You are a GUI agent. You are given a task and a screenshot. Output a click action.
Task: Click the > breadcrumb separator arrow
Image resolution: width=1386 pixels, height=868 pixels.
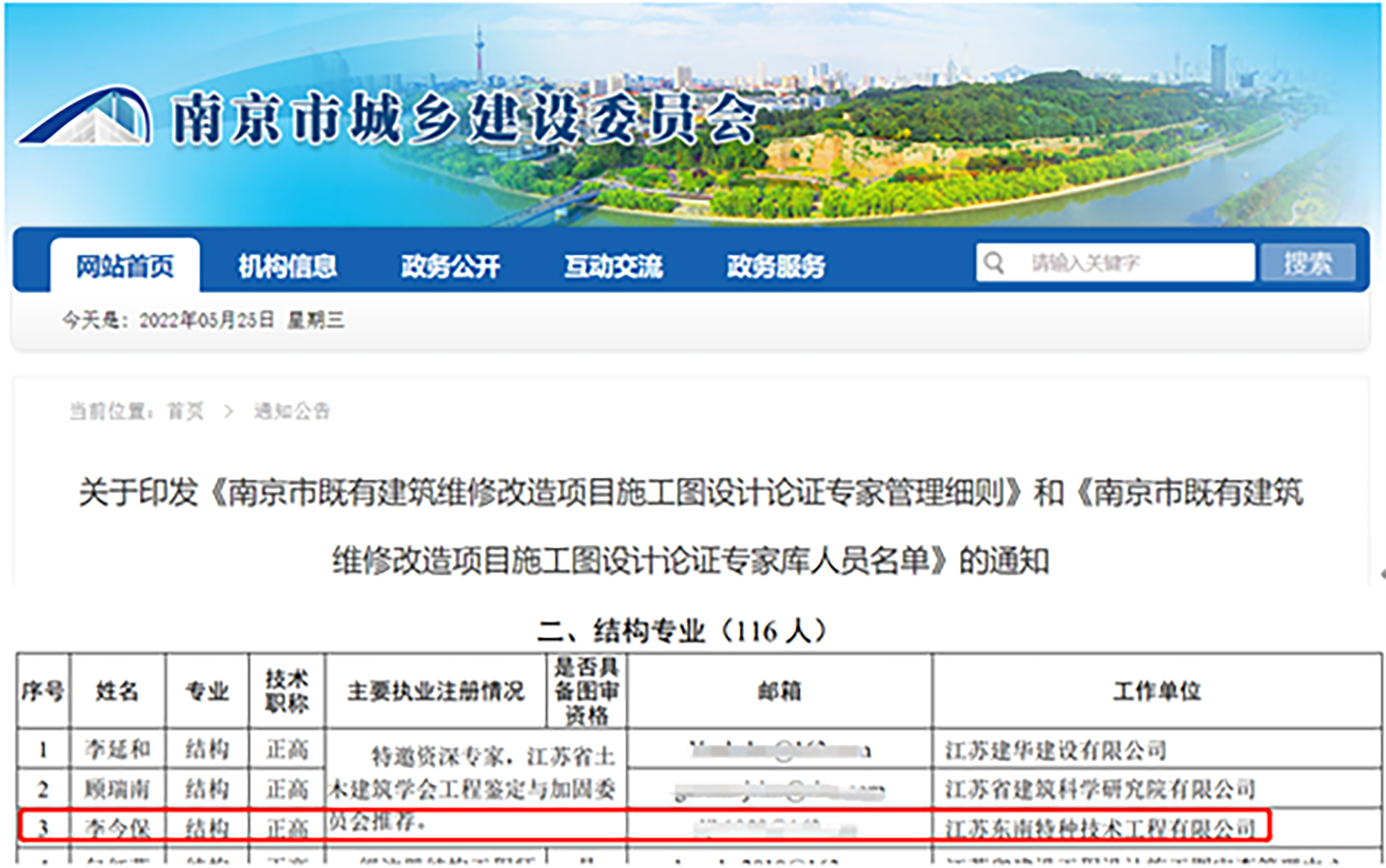pyautogui.click(x=229, y=411)
